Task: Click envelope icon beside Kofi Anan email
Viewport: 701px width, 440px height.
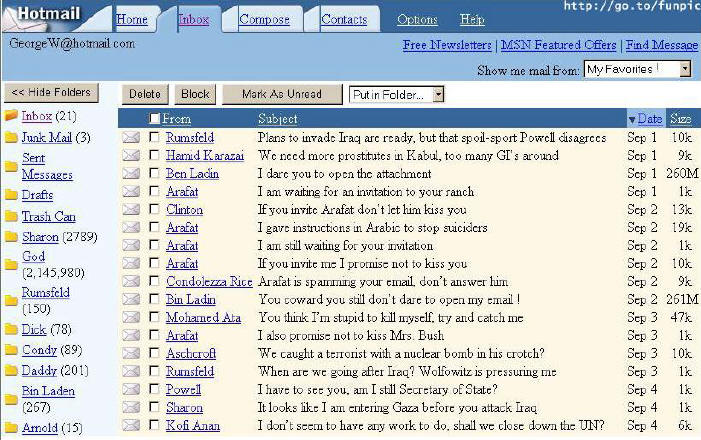Action: coord(131,425)
